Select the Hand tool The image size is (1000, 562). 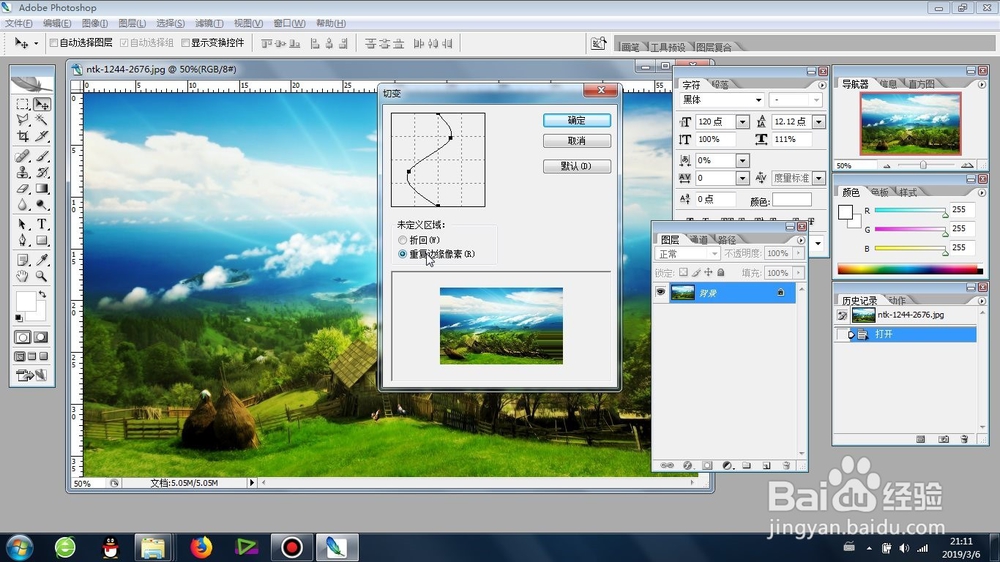(x=23, y=276)
